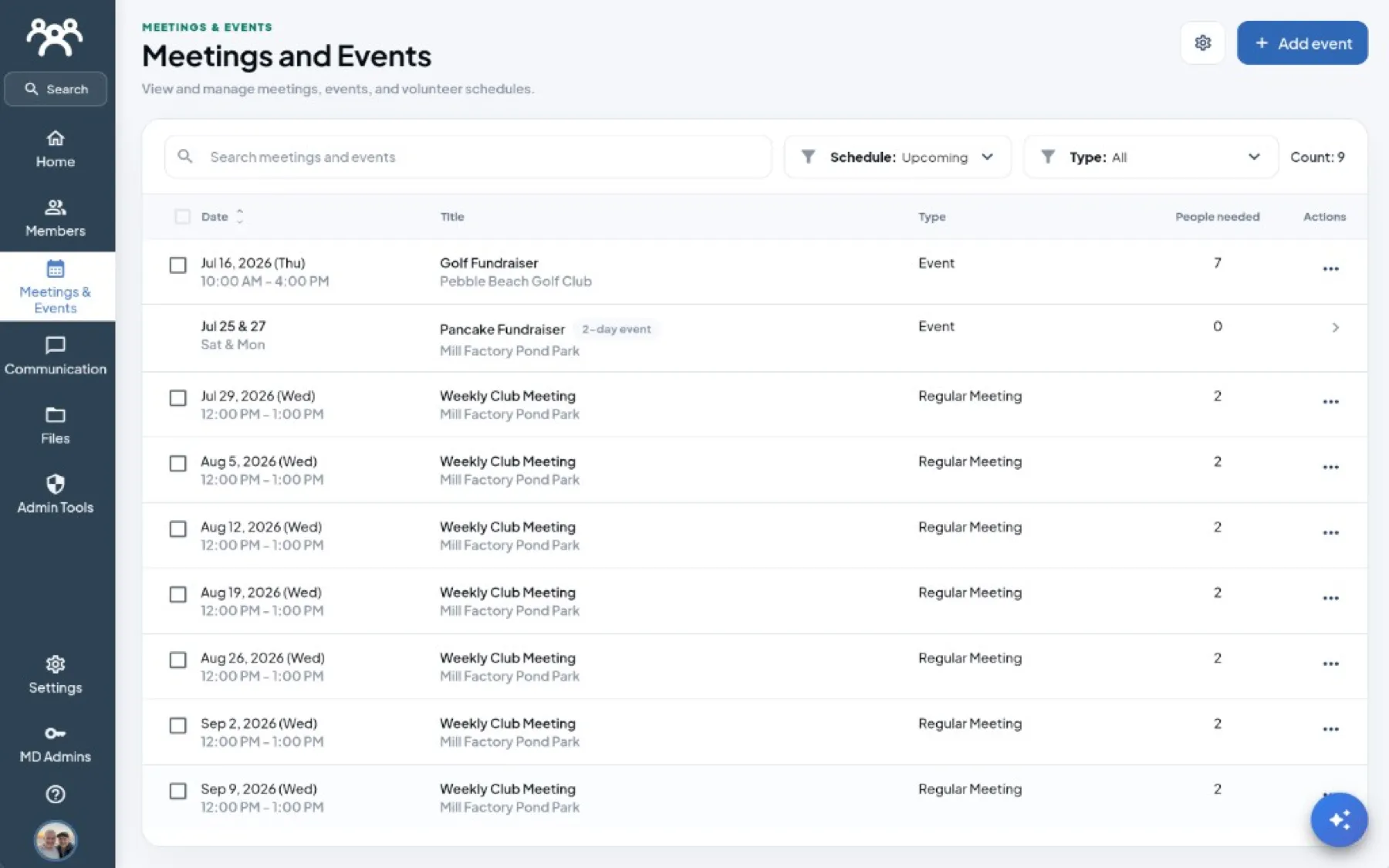This screenshot has height=868, width=1389.
Task: Open actions menu for Aug 12 meeting
Action: (x=1330, y=533)
